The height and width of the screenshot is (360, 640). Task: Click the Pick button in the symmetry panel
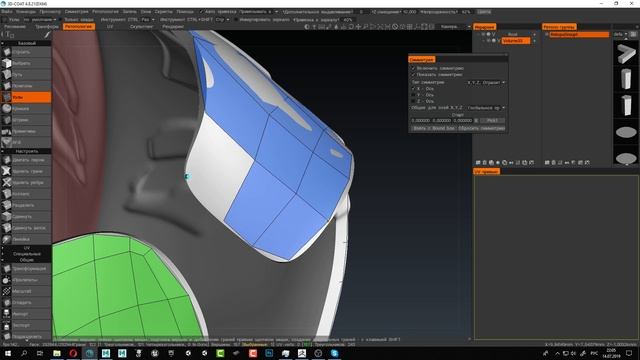492,120
